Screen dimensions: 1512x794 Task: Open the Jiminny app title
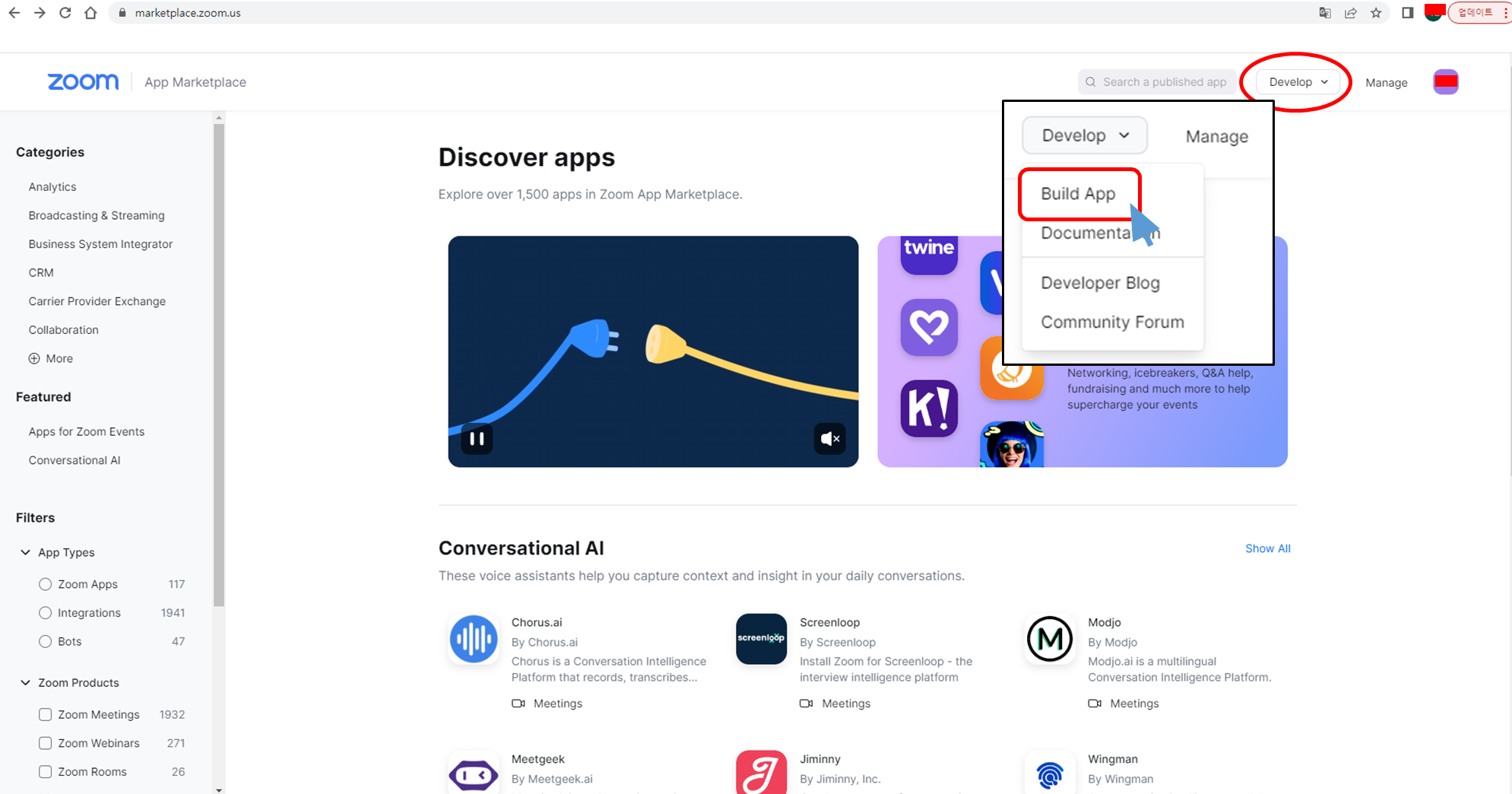[820, 760]
